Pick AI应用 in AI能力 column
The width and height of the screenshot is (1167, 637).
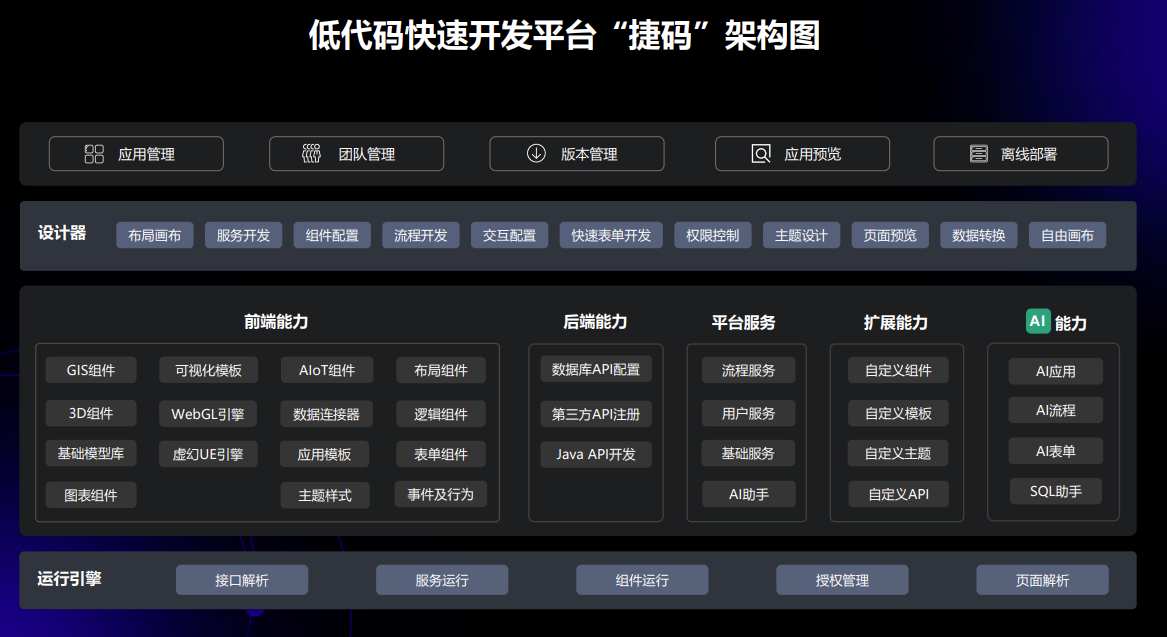tap(1055, 371)
